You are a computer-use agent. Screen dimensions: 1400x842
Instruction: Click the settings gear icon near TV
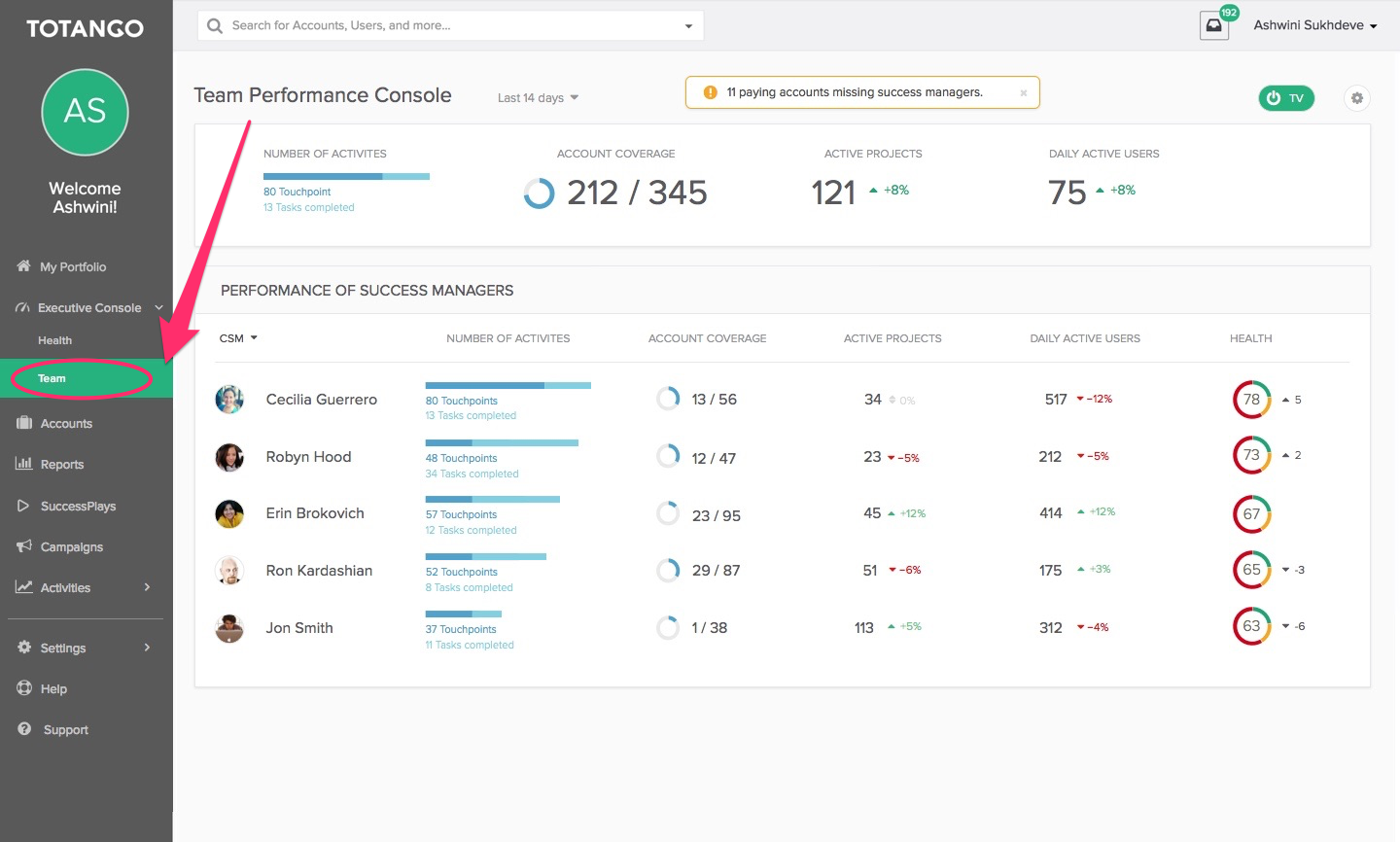[1357, 98]
